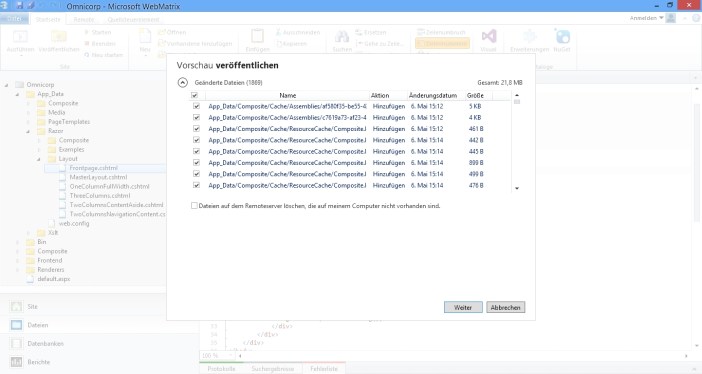
Task: Click the file list scrollbar up arrow
Action: pos(517,95)
